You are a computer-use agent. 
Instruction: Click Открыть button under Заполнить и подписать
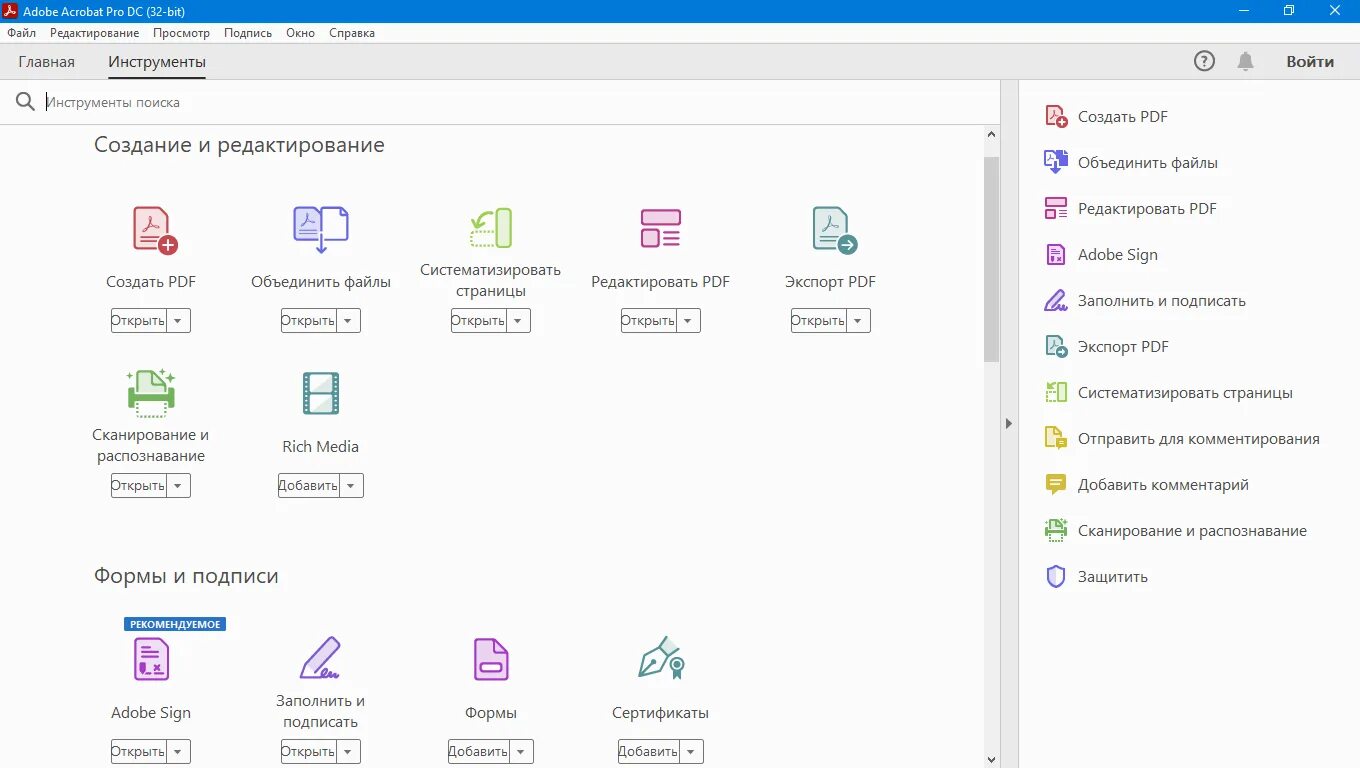[308, 752]
